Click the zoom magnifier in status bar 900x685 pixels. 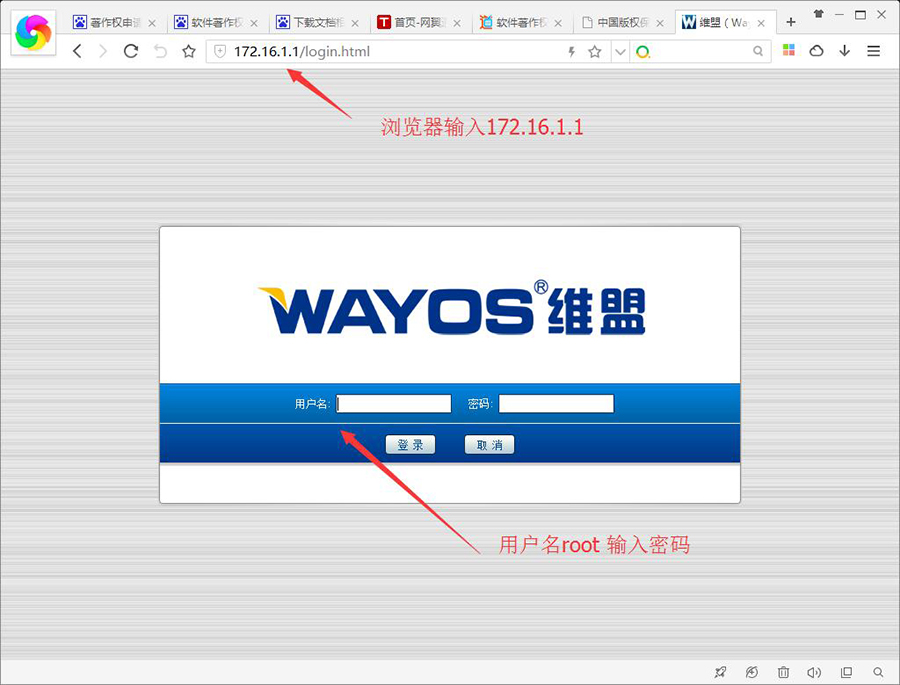coord(878,672)
